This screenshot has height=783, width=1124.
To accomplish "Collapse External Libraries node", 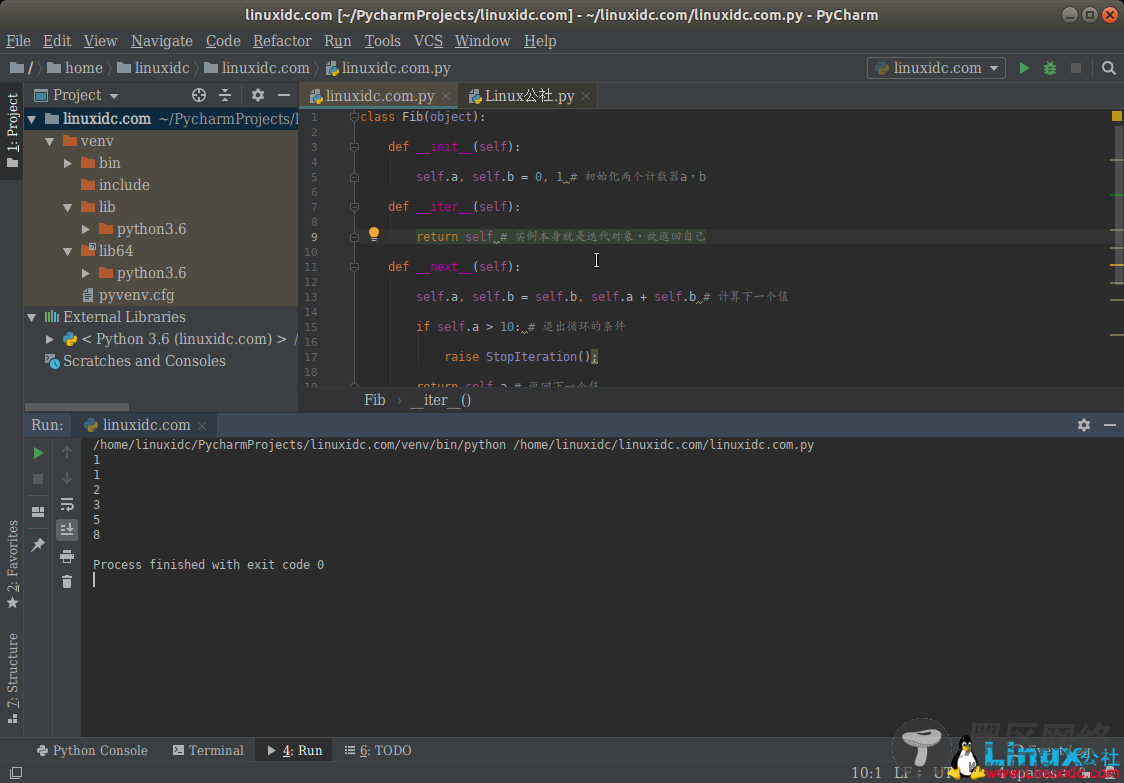I will pos(32,318).
